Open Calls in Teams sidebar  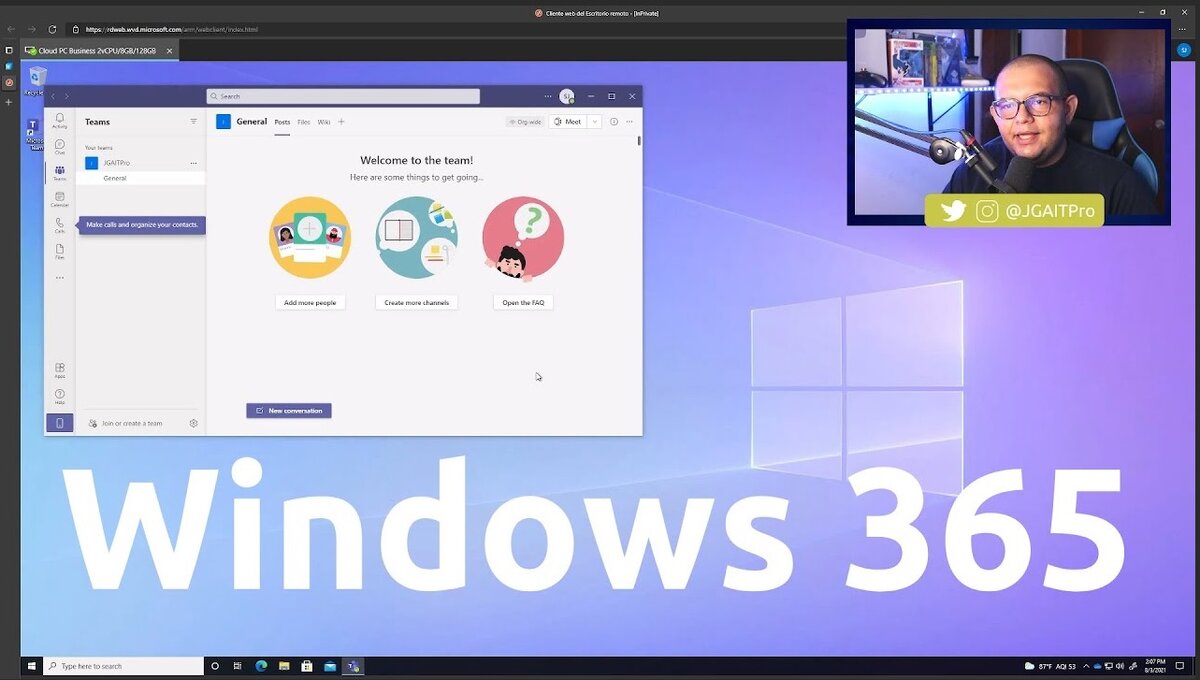(x=60, y=225)
